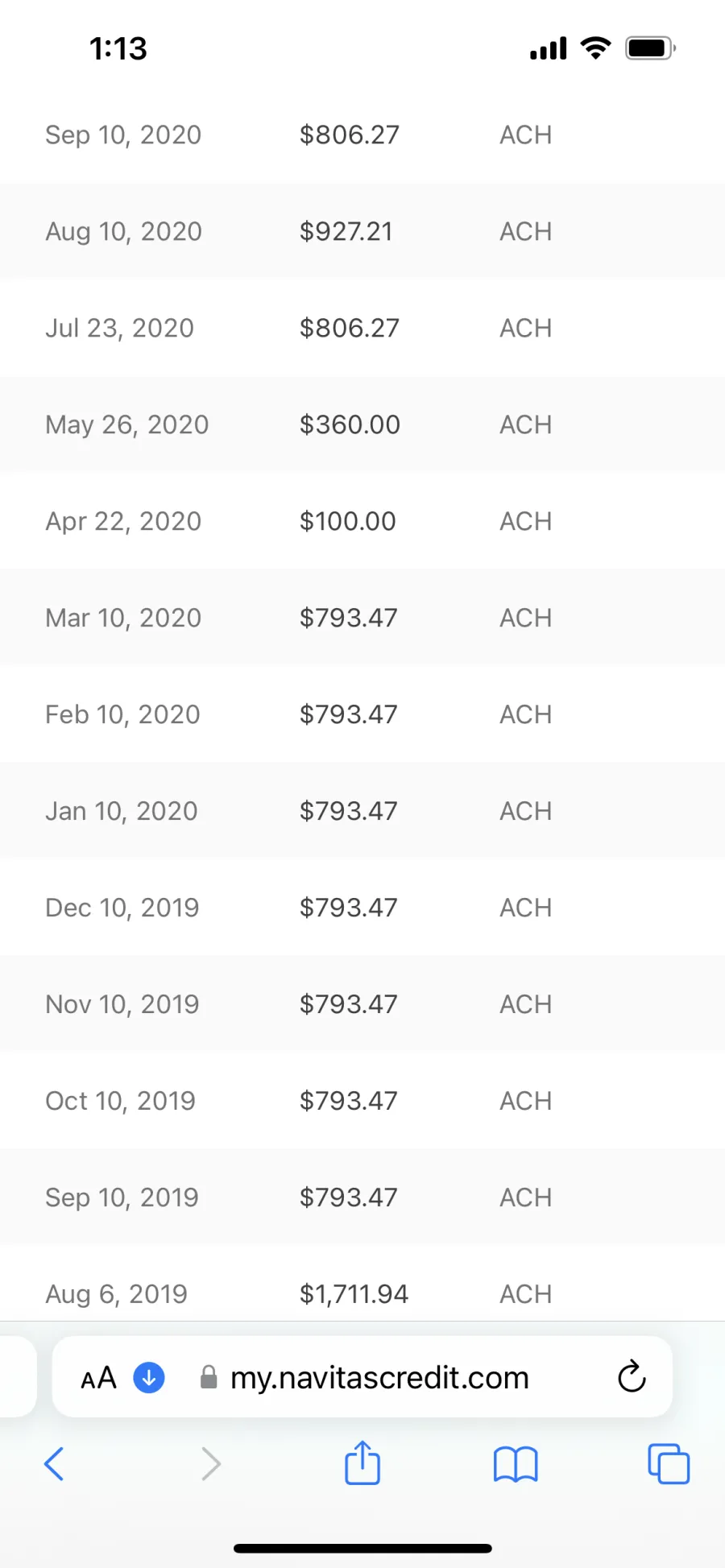Open the Share sheet icon
Screen dimensions: 725x1568
click(x=362, y=1463)
